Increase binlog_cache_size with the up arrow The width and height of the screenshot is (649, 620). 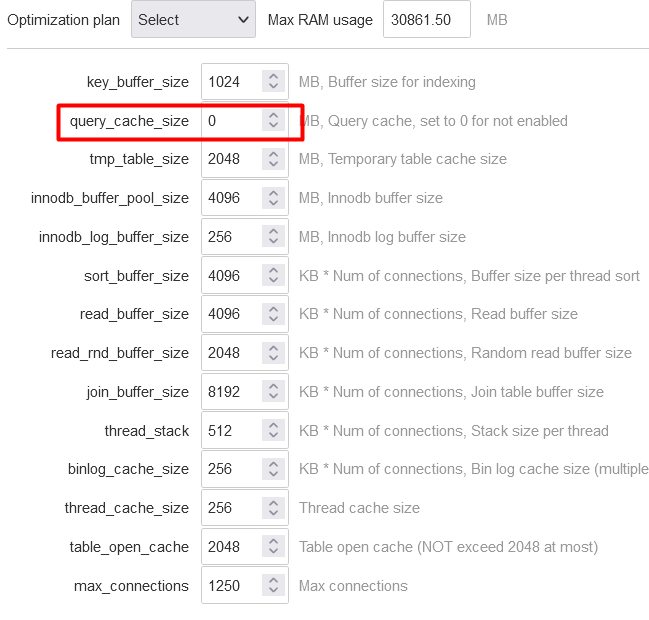click(x=273, y=463)
